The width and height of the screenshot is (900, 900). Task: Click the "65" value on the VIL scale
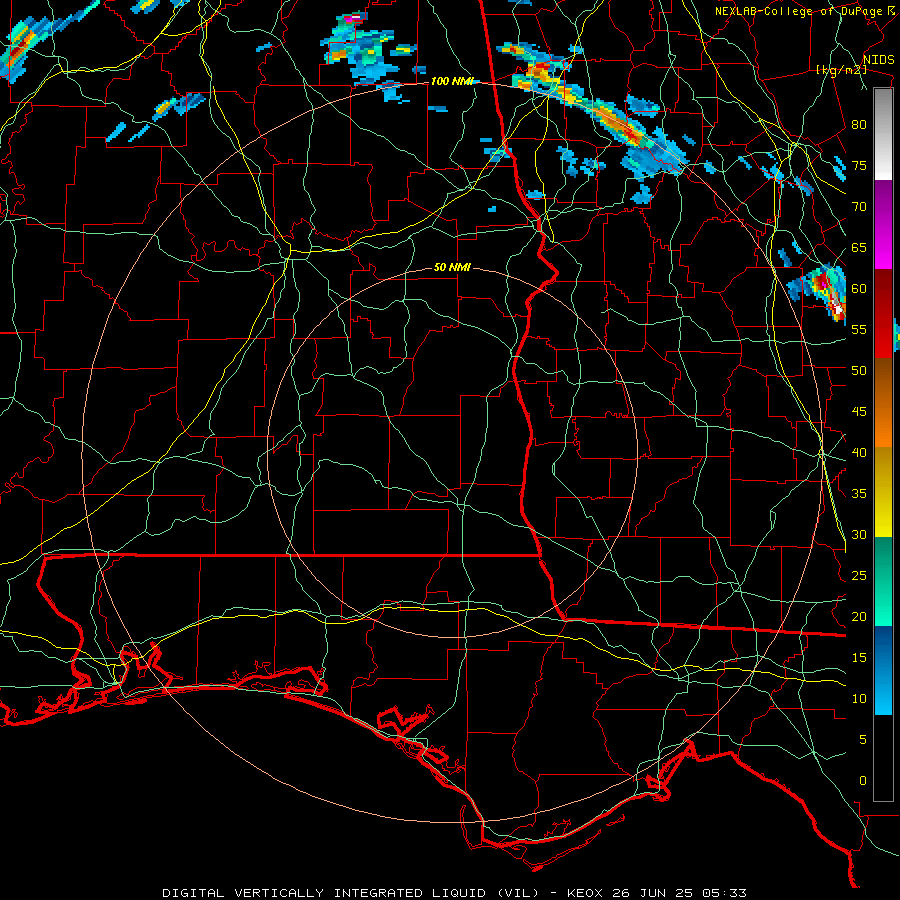click(859, 248)
